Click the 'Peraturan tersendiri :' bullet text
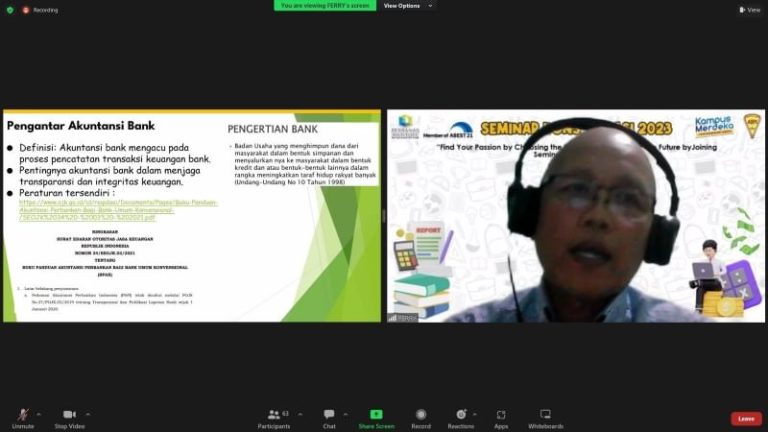The width and height of the screenshot is (768, 432). pyautogui.click(x=67, y=193)
